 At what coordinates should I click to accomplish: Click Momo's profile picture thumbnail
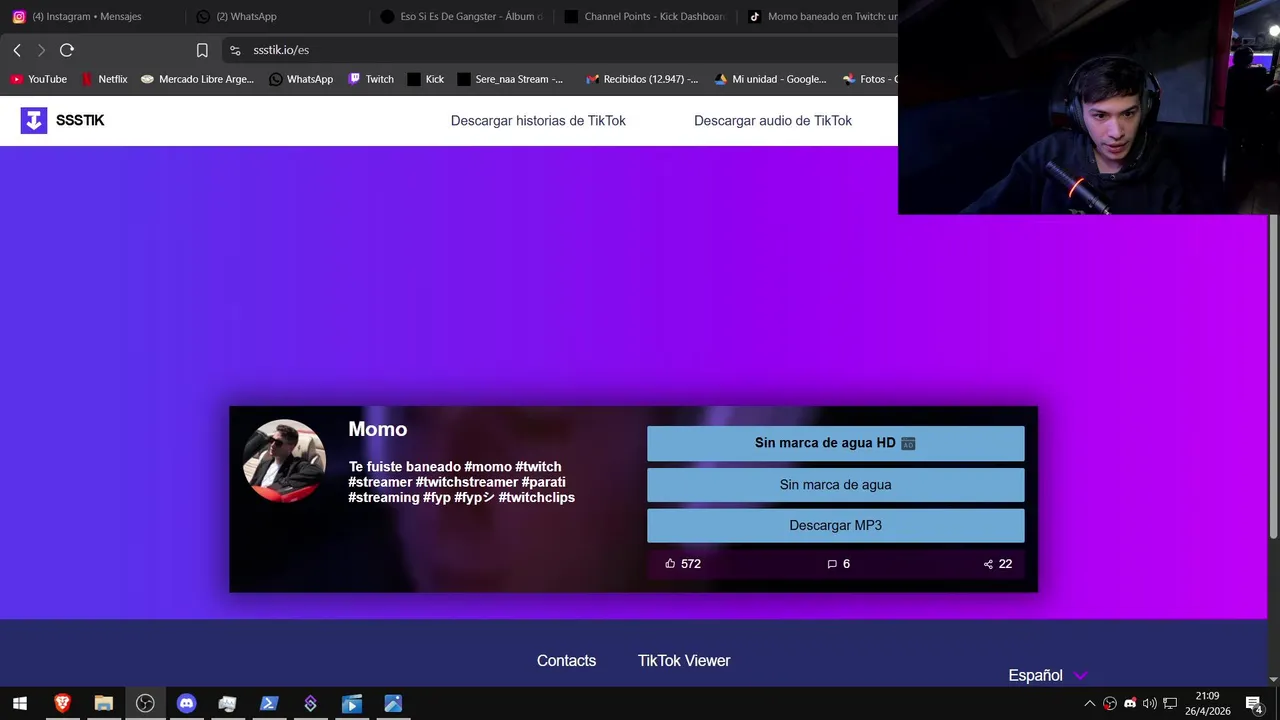tap(284, 461)
